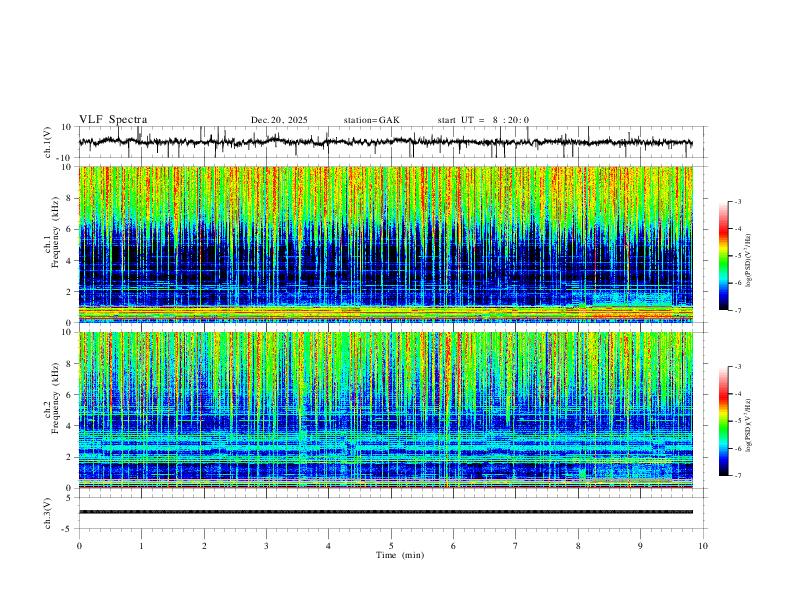Click the "2" kHz tick on ch.1 frequency axis

(x=70, y=292)
